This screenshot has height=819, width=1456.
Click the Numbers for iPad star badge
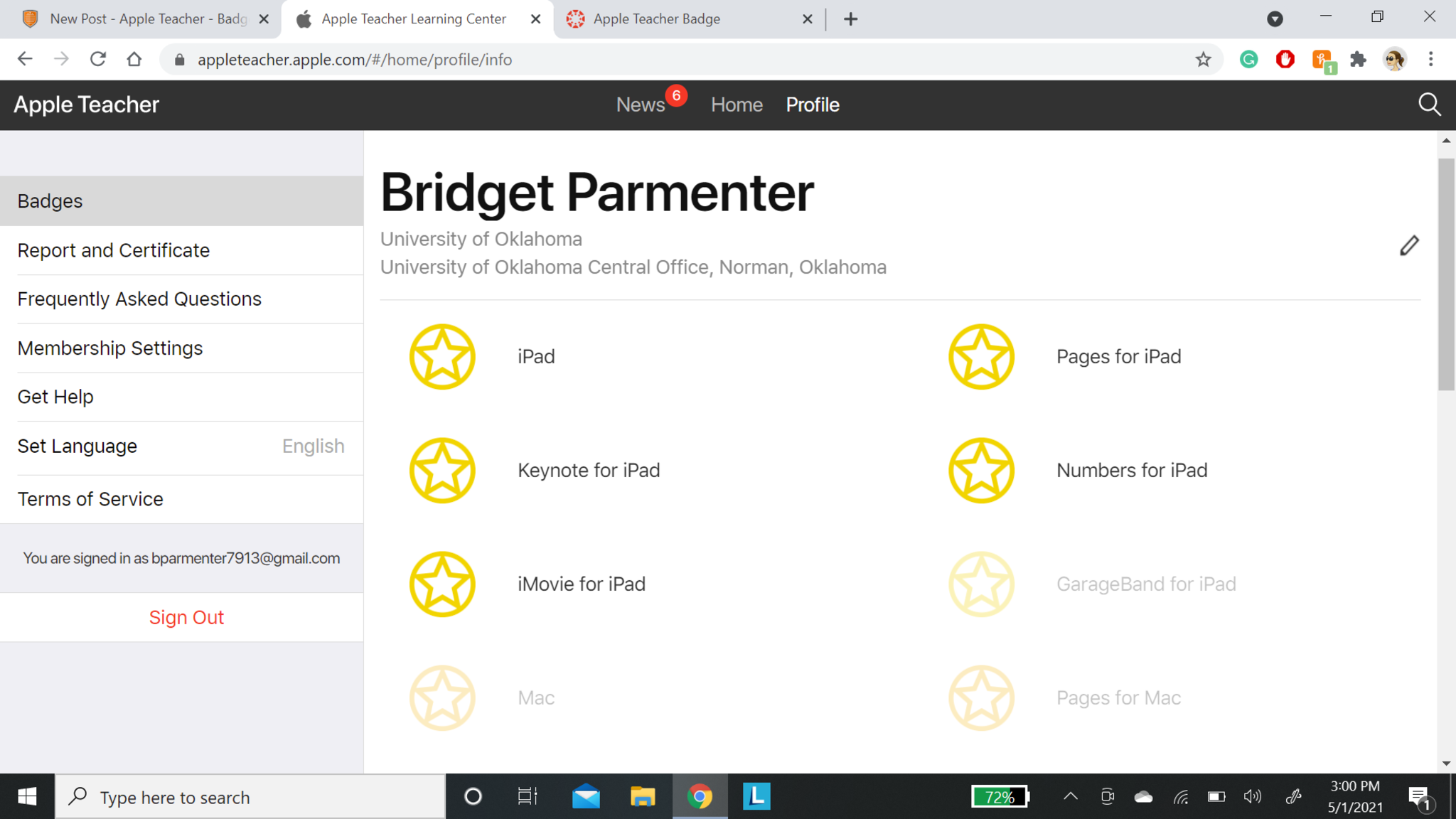tap(981, 471)
